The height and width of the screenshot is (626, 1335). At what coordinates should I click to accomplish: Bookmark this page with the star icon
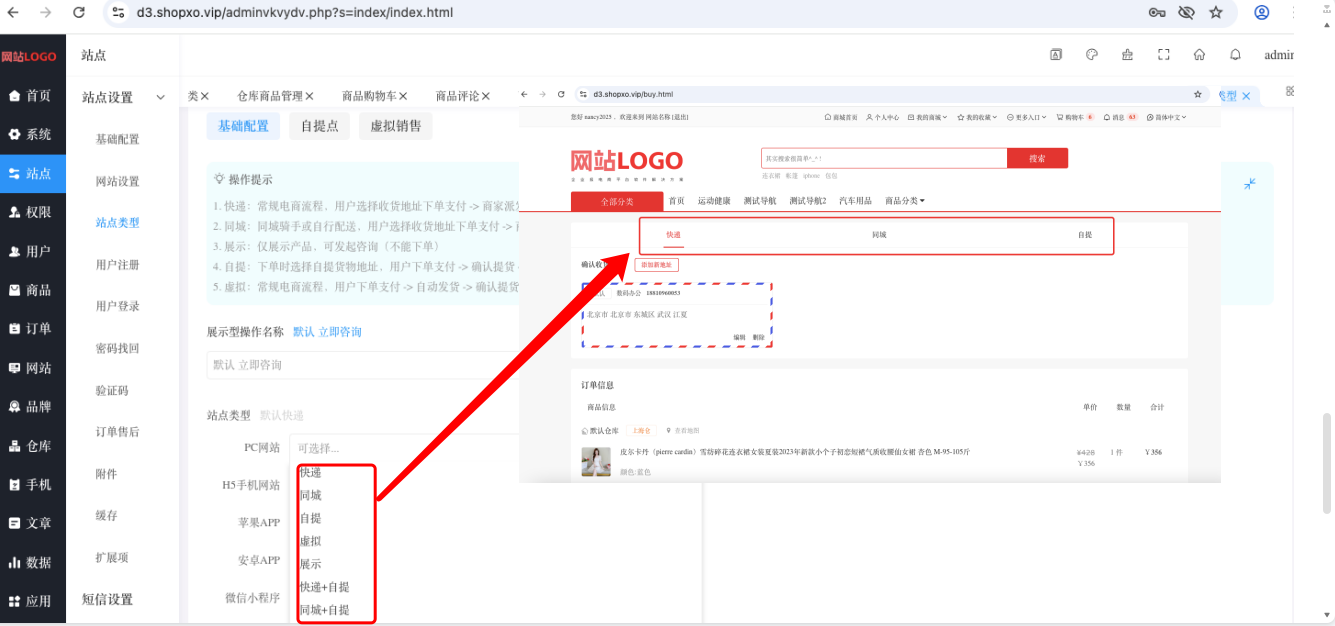(1216, 12)
